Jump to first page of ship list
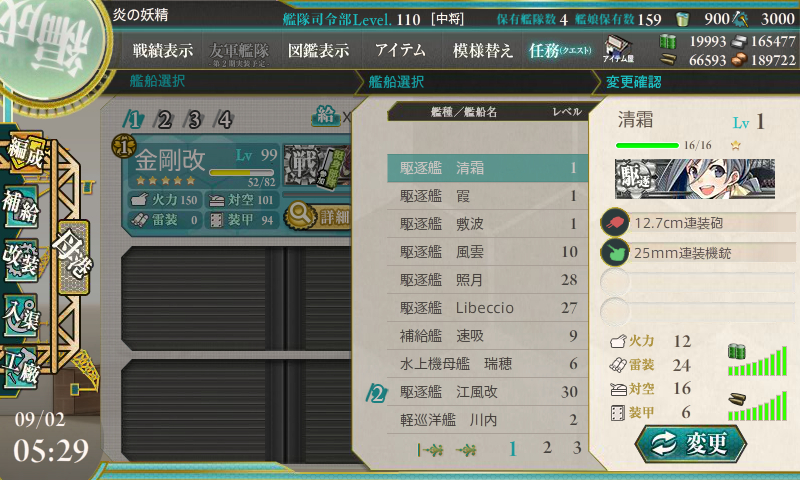 430,450
